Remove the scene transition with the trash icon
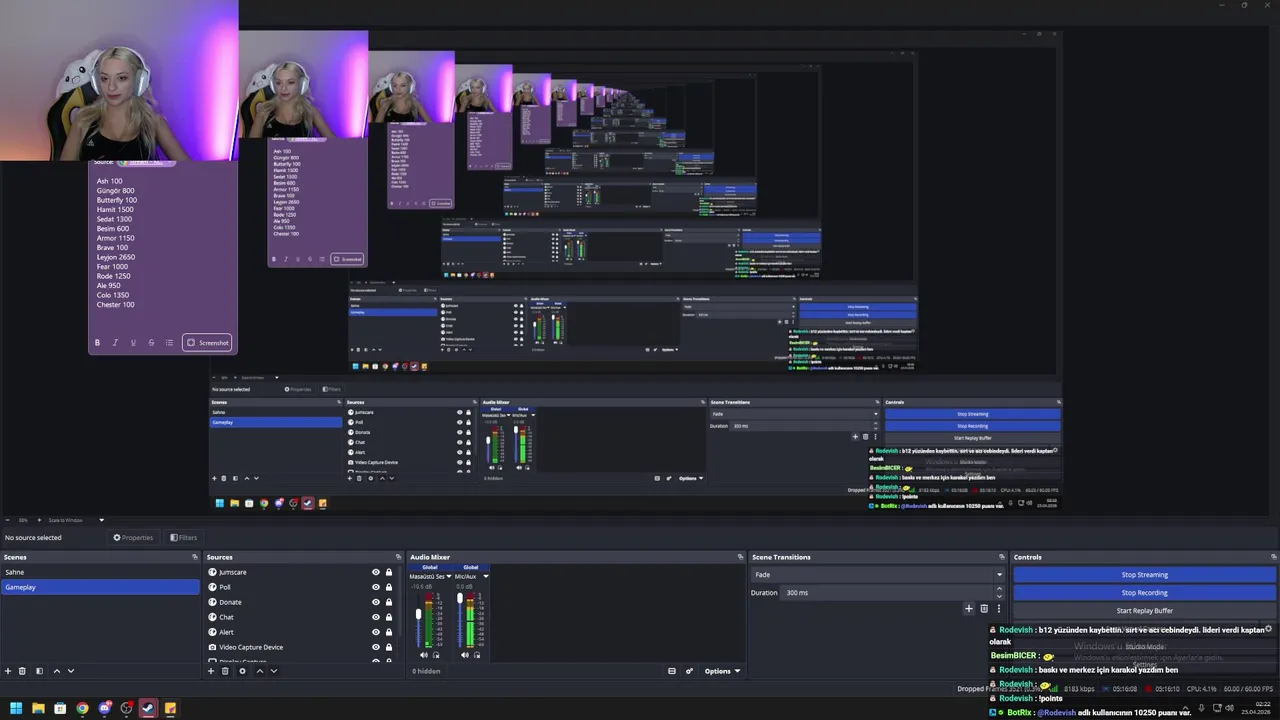The image size is (1280, 720). point(984,608)
